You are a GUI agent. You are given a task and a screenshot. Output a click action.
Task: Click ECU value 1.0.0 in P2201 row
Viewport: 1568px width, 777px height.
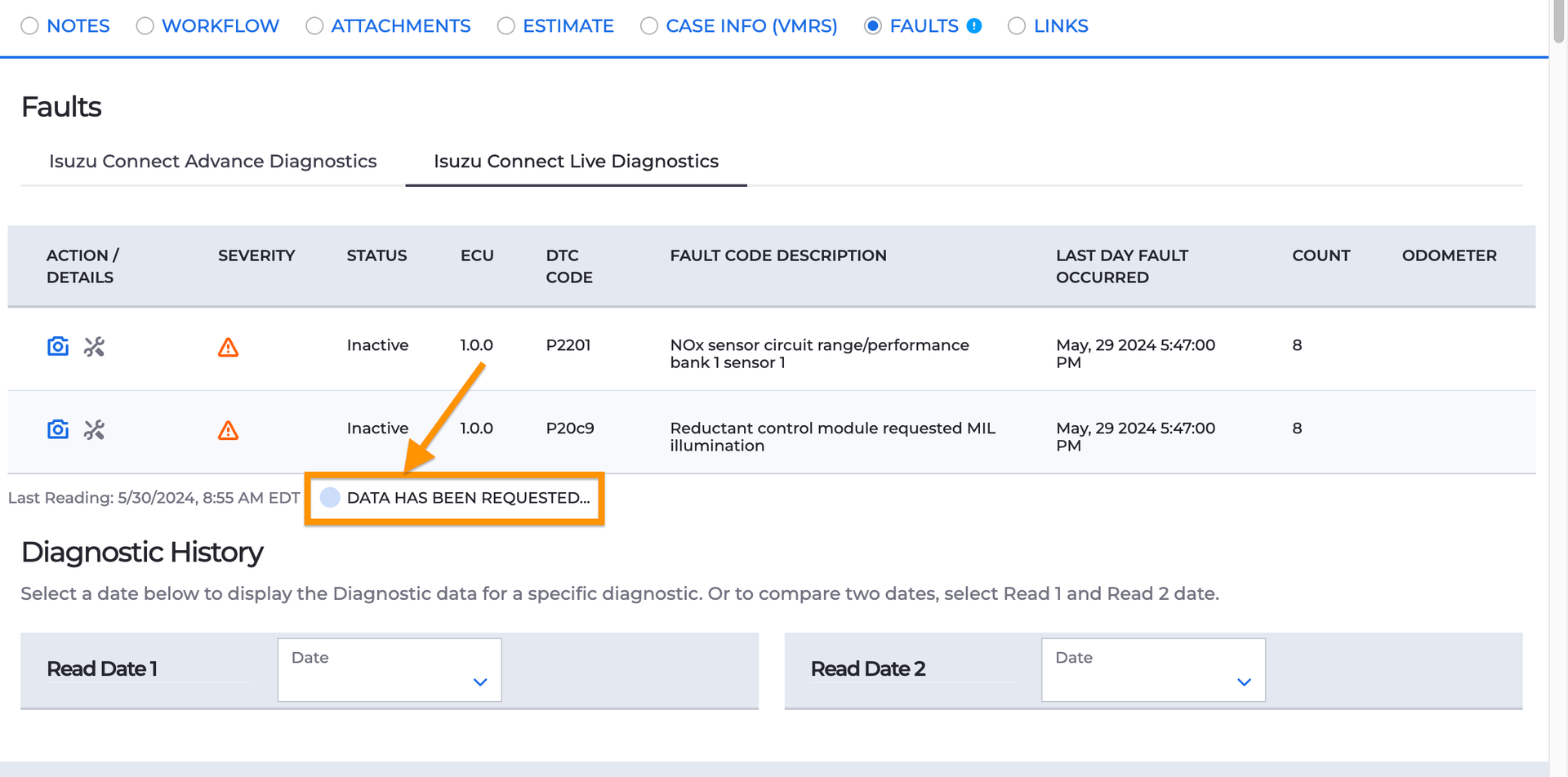pos(477,345)
